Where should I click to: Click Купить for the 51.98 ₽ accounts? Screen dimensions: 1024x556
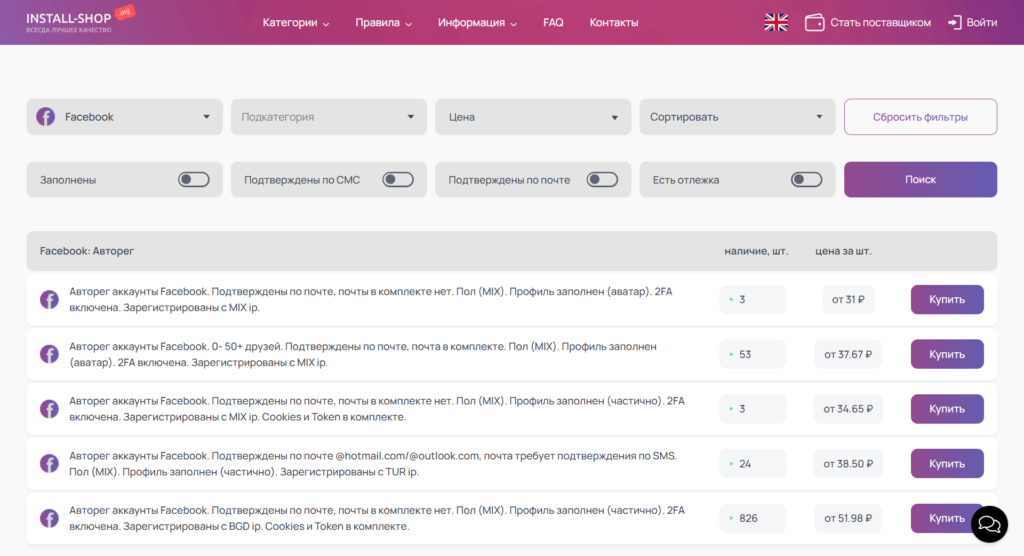[x=947, y=518]
